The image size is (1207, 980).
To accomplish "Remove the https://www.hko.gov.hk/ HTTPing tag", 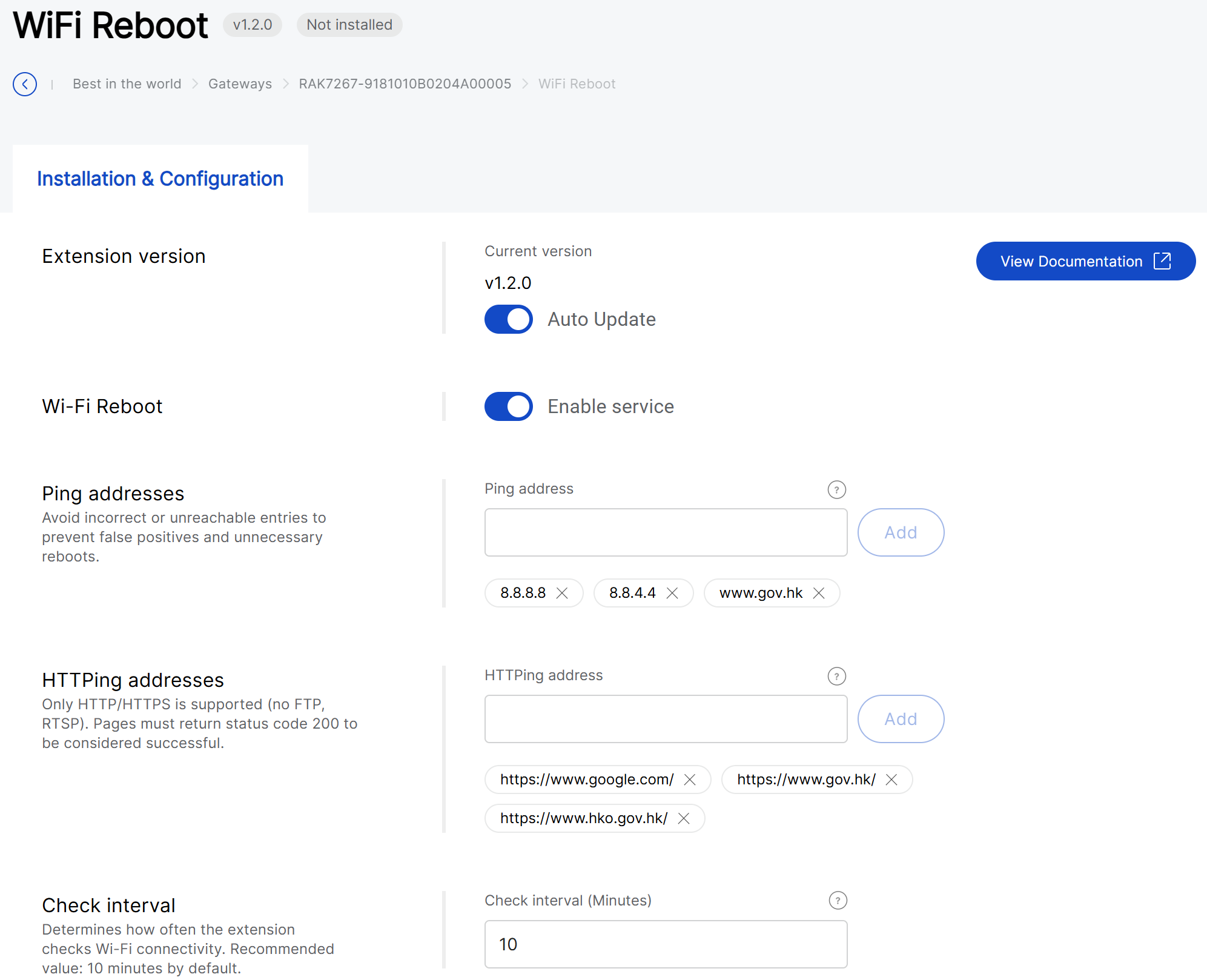I will coord(684,818).
